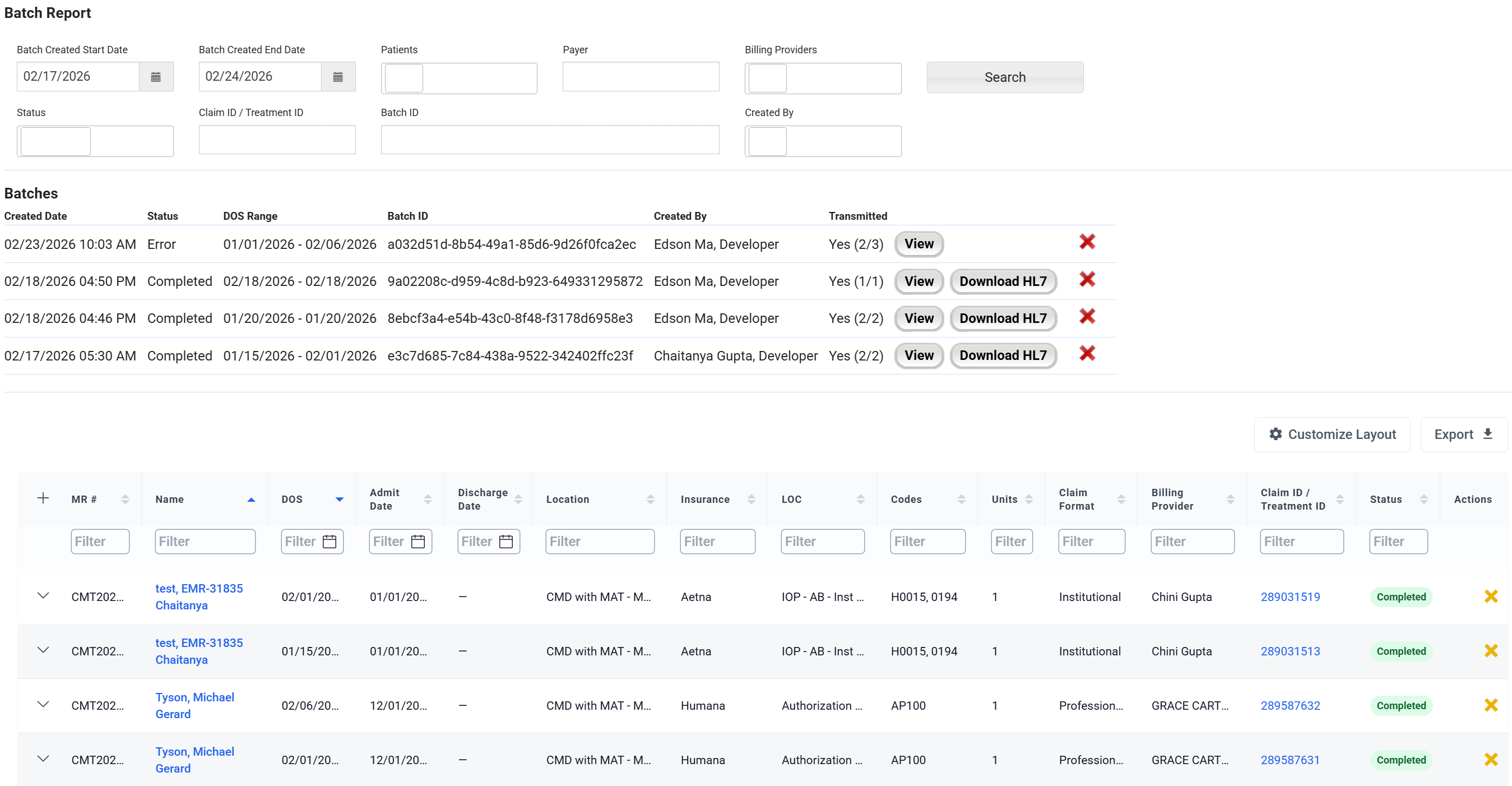Screen dimensions: 1512x786
Task: Expand the first test, EMR-31835 row
Action: 43,596
